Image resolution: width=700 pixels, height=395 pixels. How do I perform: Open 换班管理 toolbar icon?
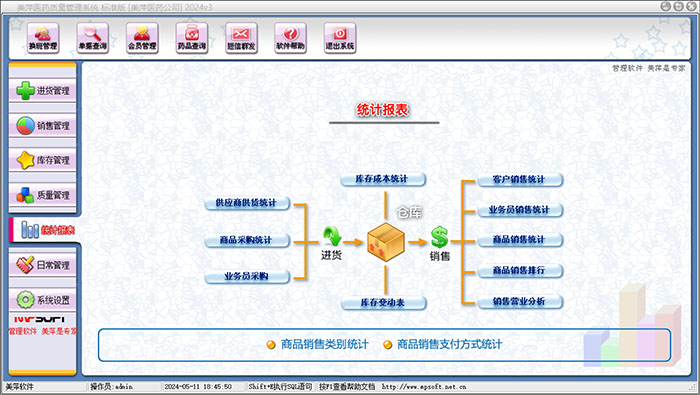(43, 38)
